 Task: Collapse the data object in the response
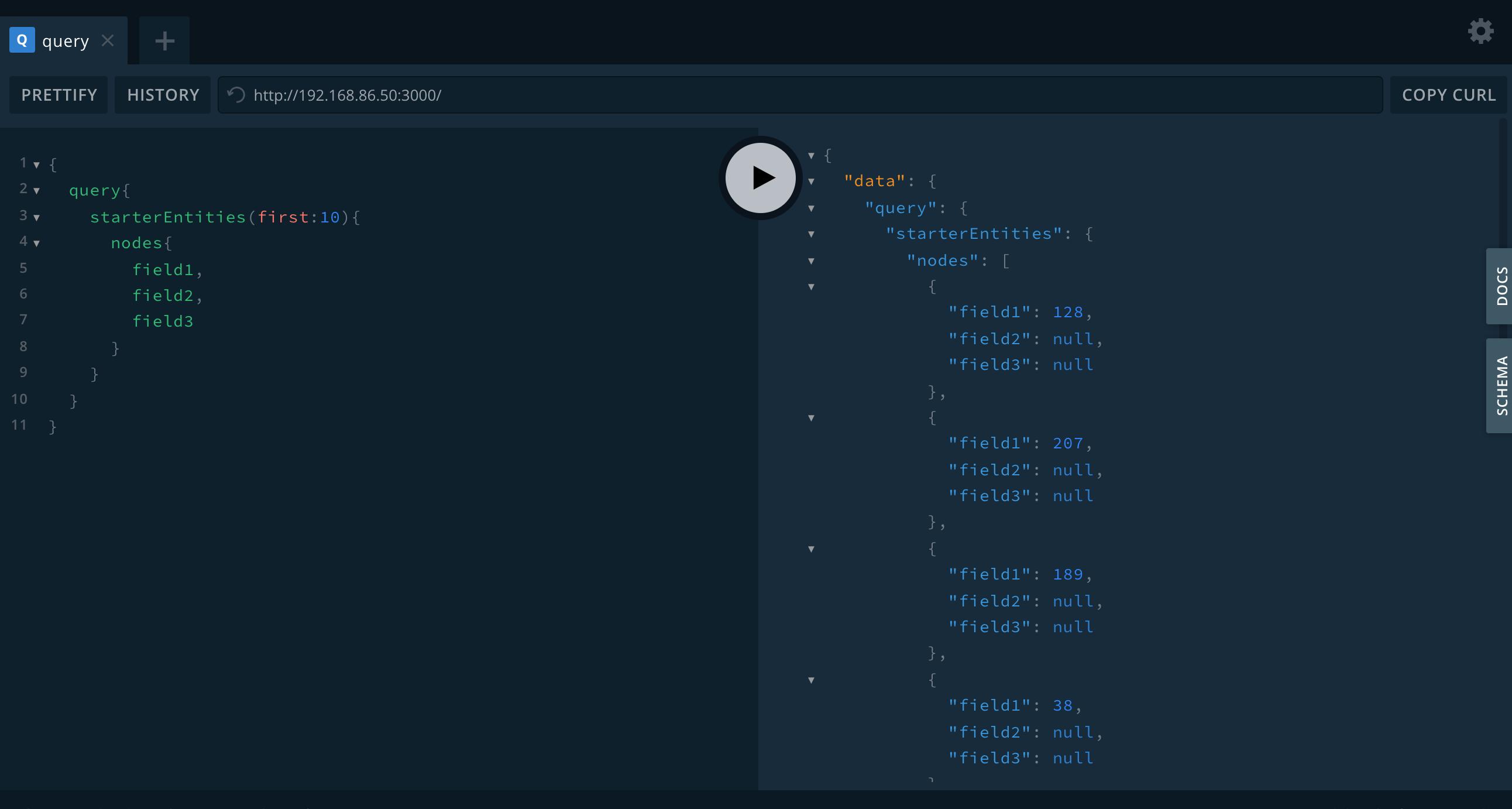pyautogui.click(x=811, y=181)
